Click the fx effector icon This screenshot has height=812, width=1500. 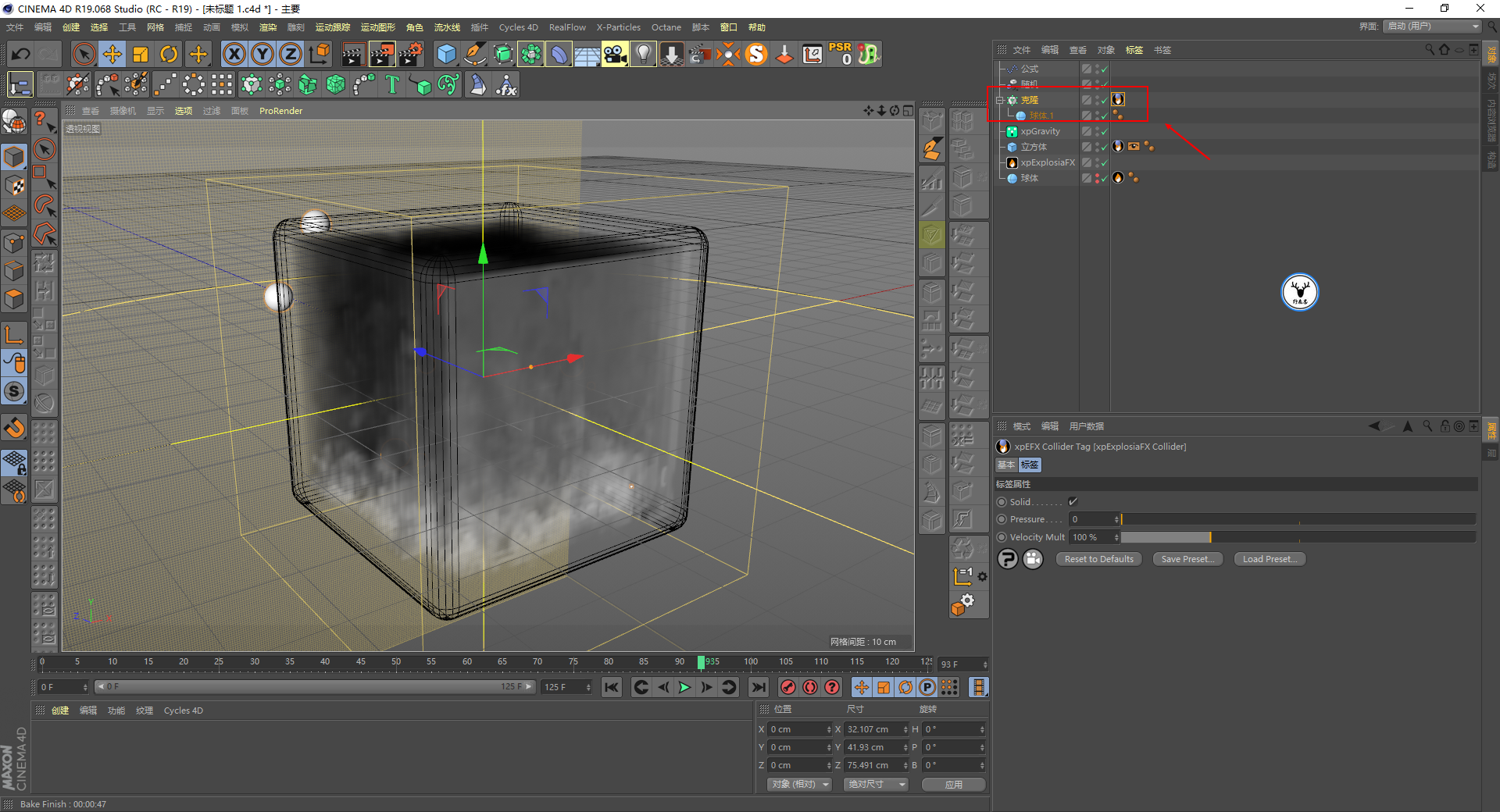coord(506,84)
